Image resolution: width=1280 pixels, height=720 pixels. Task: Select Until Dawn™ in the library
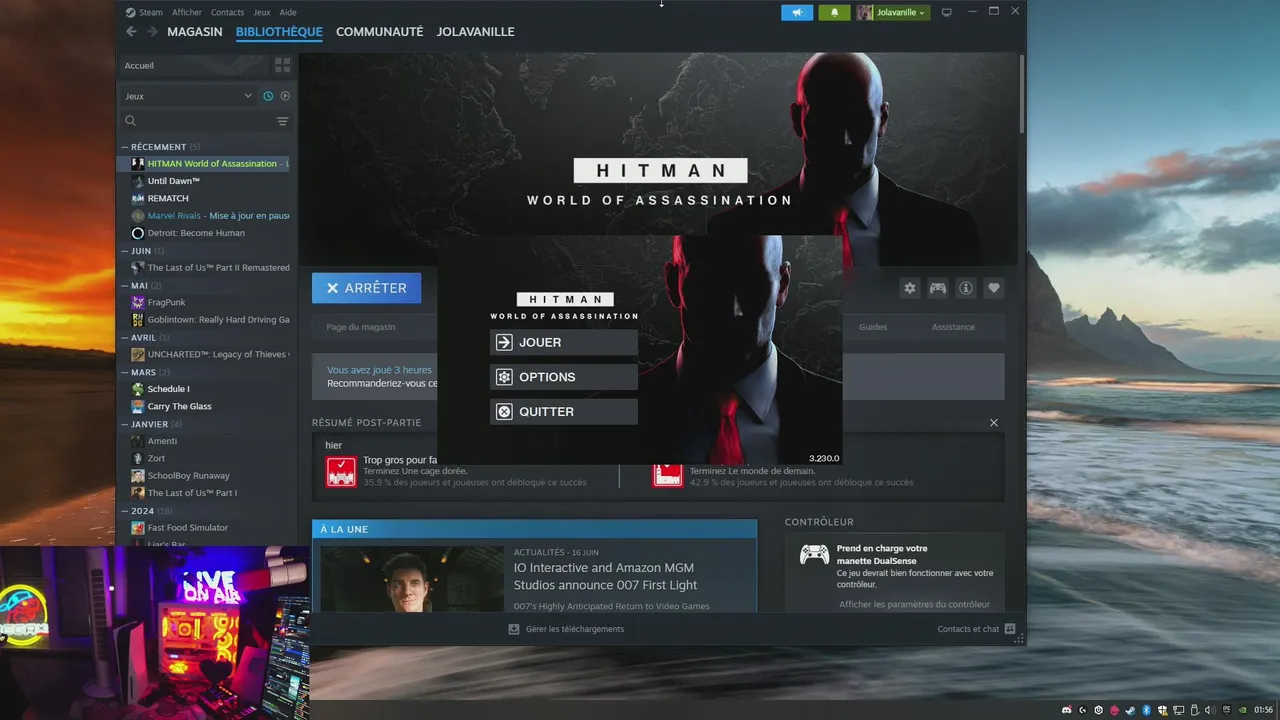174,181
